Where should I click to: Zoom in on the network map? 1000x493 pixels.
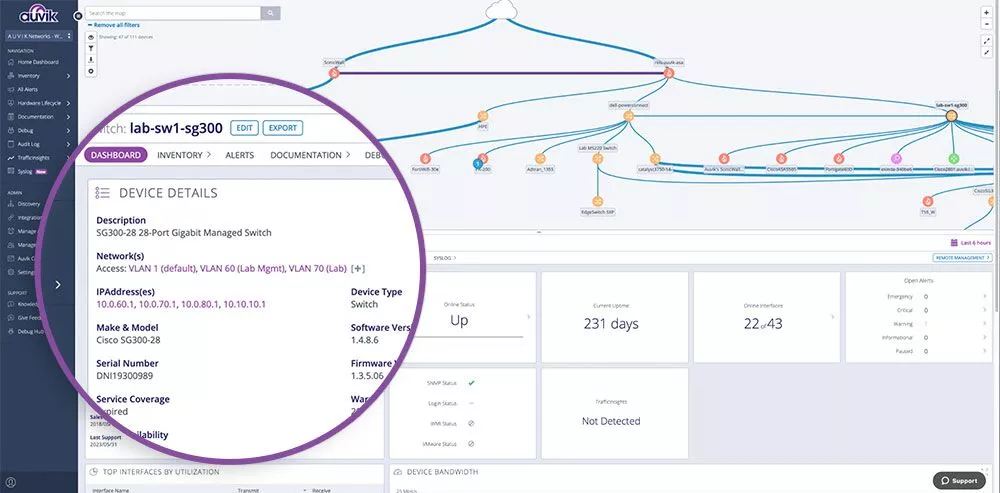988,14
